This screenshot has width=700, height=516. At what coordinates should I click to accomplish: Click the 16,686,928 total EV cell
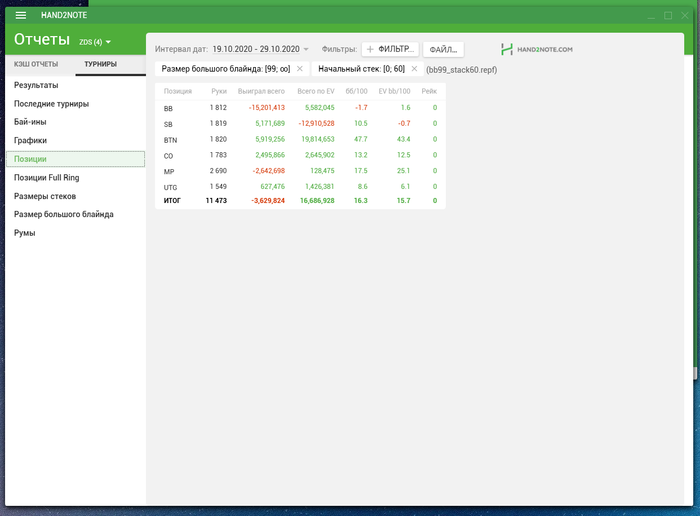pos(317,201)
